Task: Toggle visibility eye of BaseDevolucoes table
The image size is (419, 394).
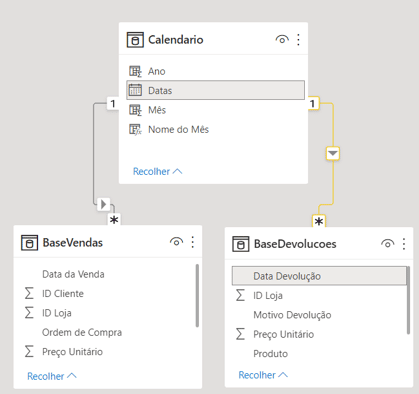Action: 387,244
